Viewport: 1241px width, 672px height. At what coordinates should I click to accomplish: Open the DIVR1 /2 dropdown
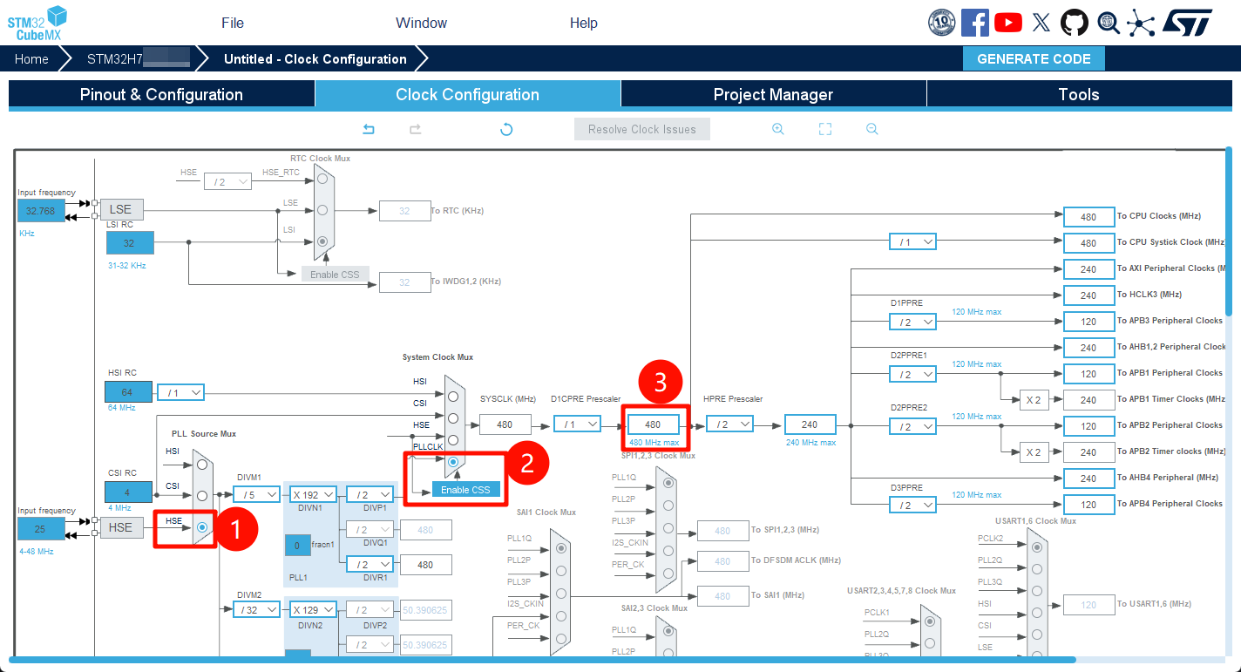(x=369, y=565)
